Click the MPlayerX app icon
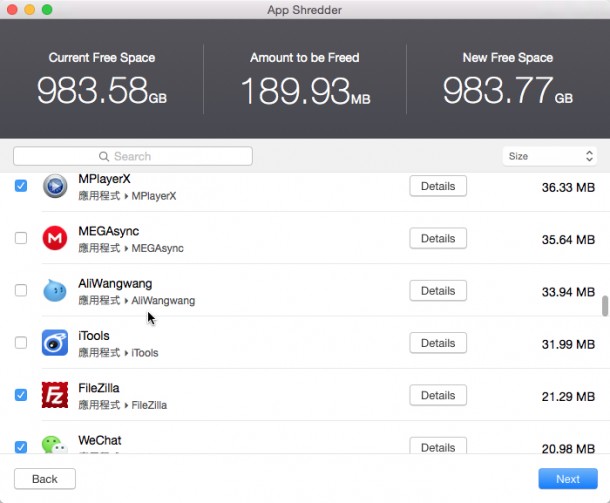610x503 pixels. pyautogui.click(x=55, y=186)
